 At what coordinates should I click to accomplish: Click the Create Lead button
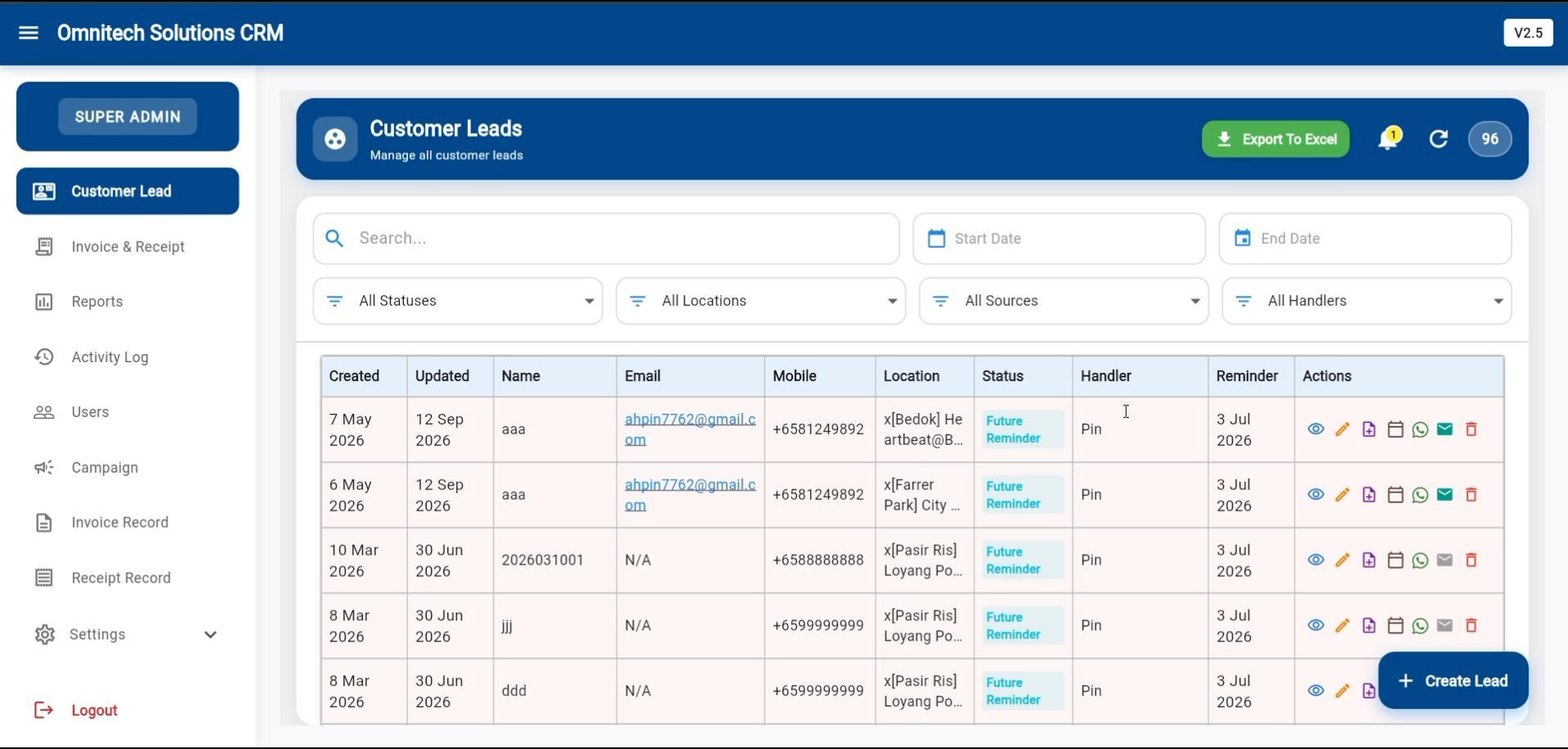1453,681
